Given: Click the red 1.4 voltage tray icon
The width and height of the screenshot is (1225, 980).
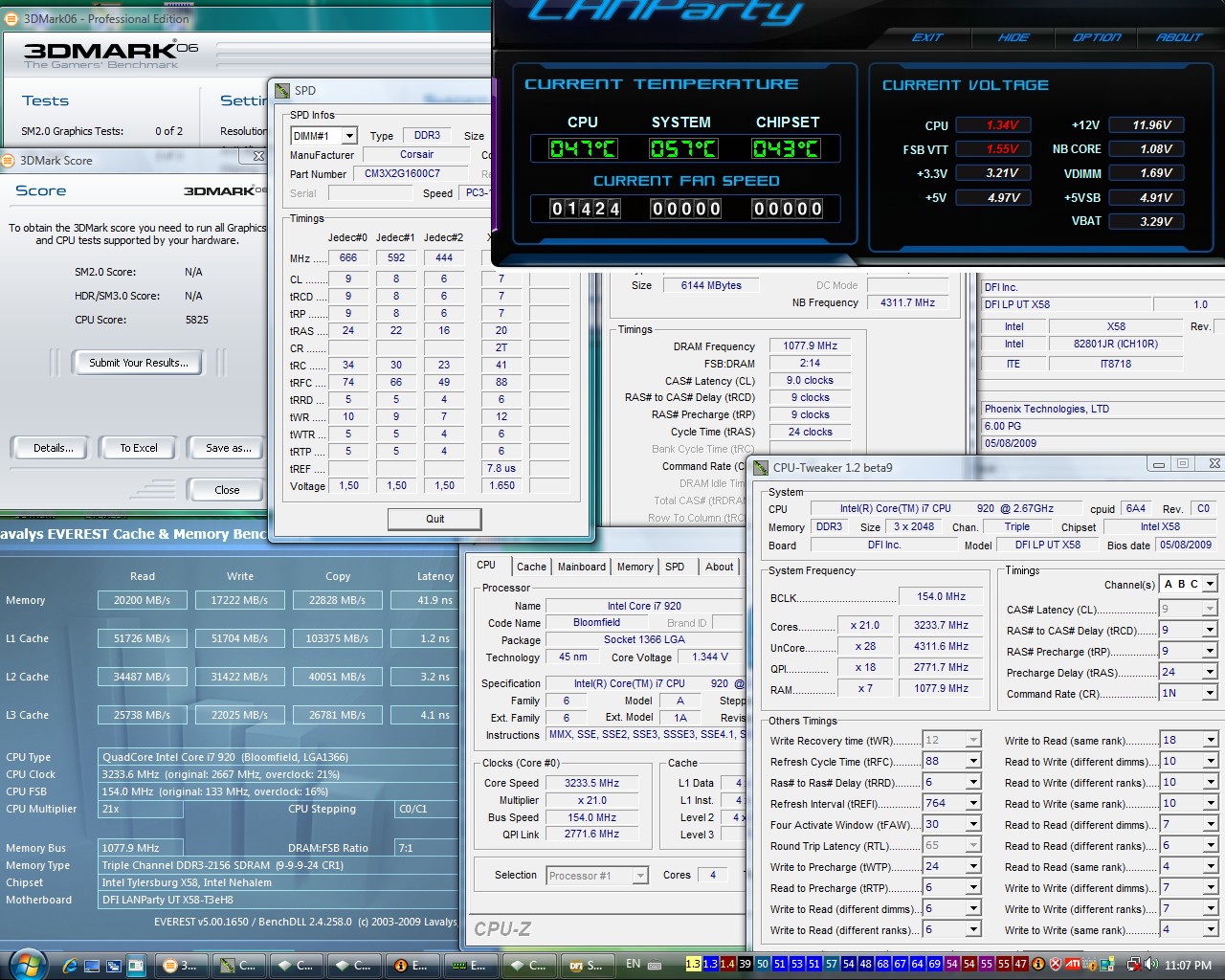Looking at the screenshot, I should click(x=727, y=964).
